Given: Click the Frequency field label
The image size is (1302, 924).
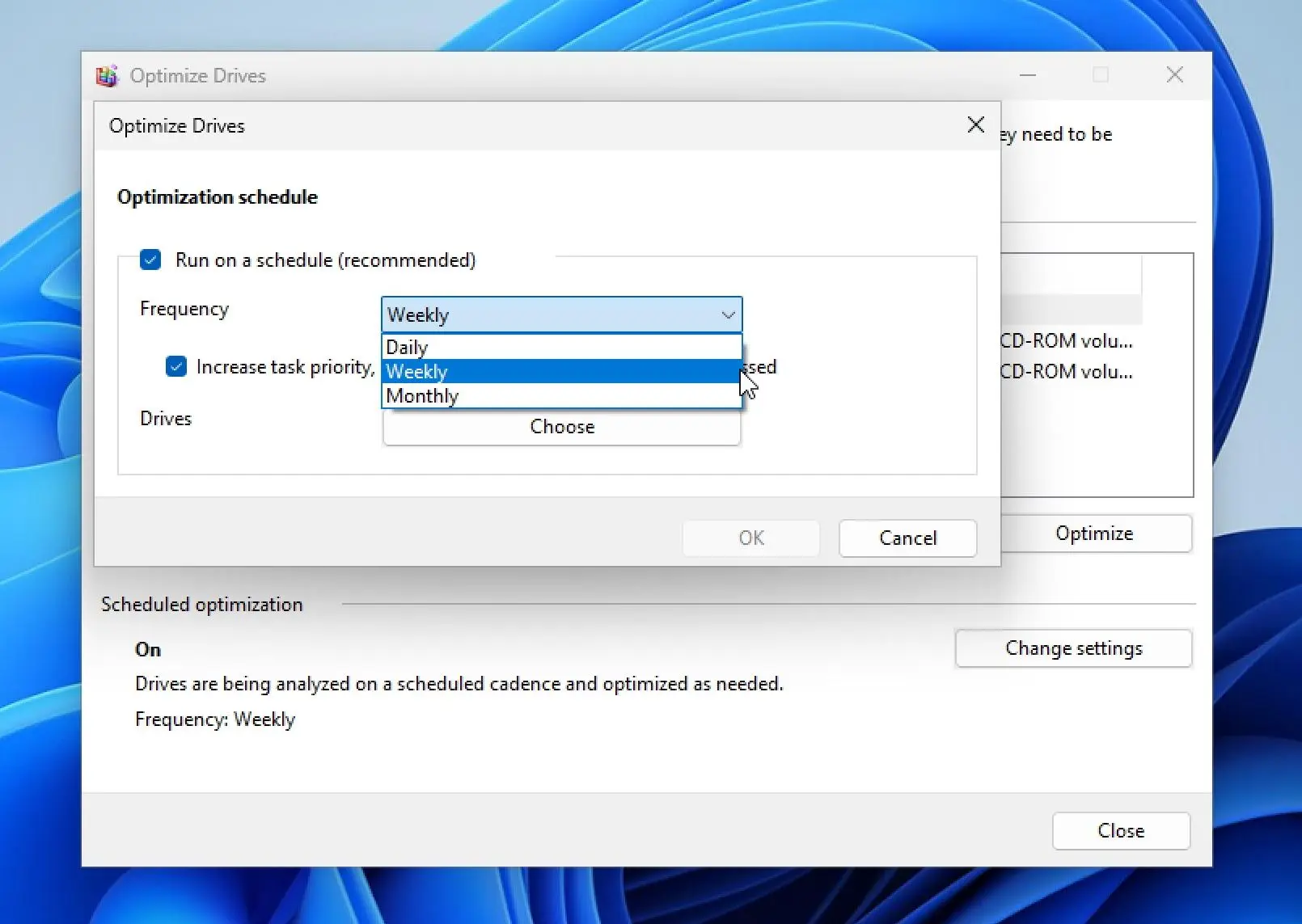Looking at the screenshot, I should (x=184, y=309).
